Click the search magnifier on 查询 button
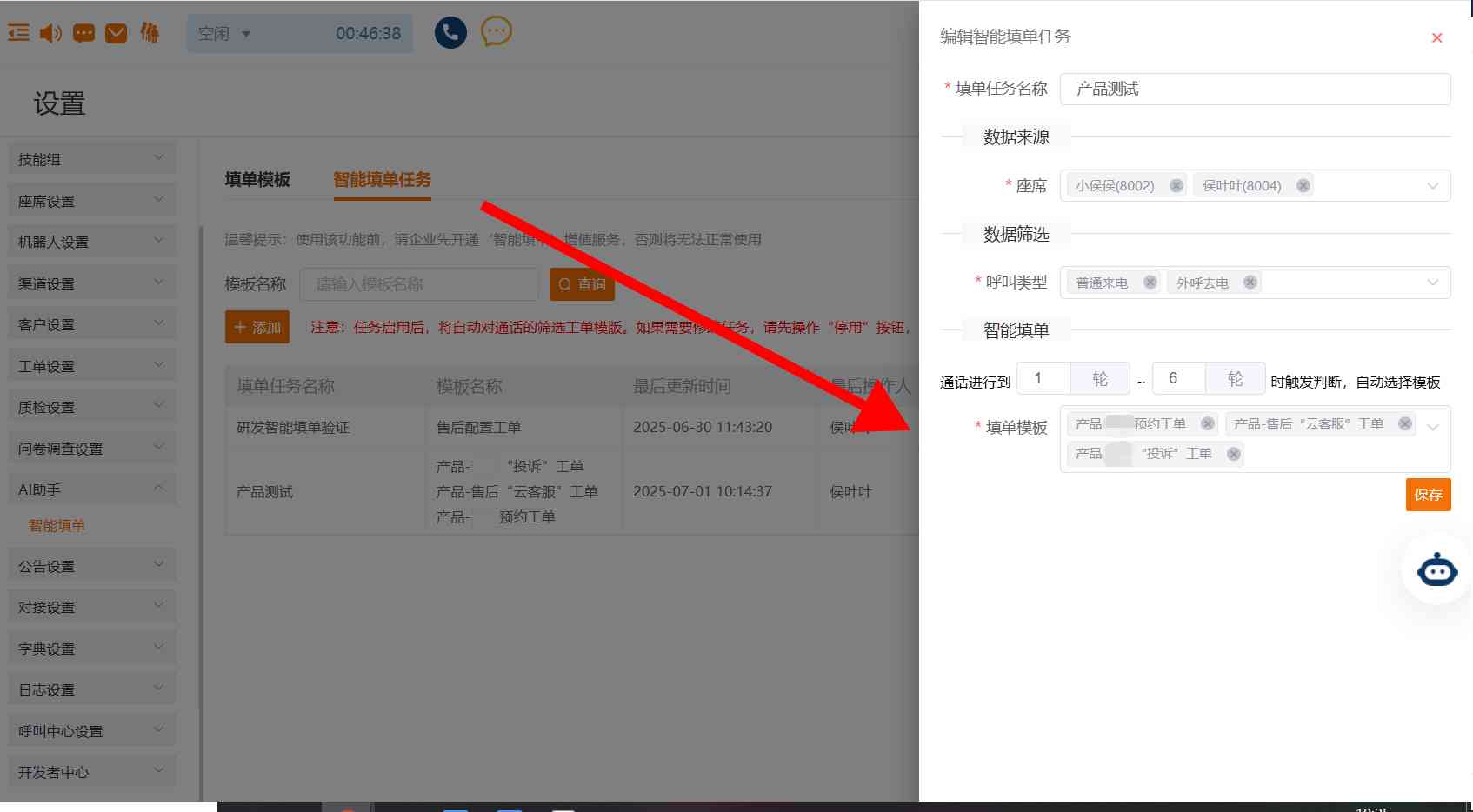Image resolution: width=1473 pixels, height=812 pixels. click(x=566, y=283)
